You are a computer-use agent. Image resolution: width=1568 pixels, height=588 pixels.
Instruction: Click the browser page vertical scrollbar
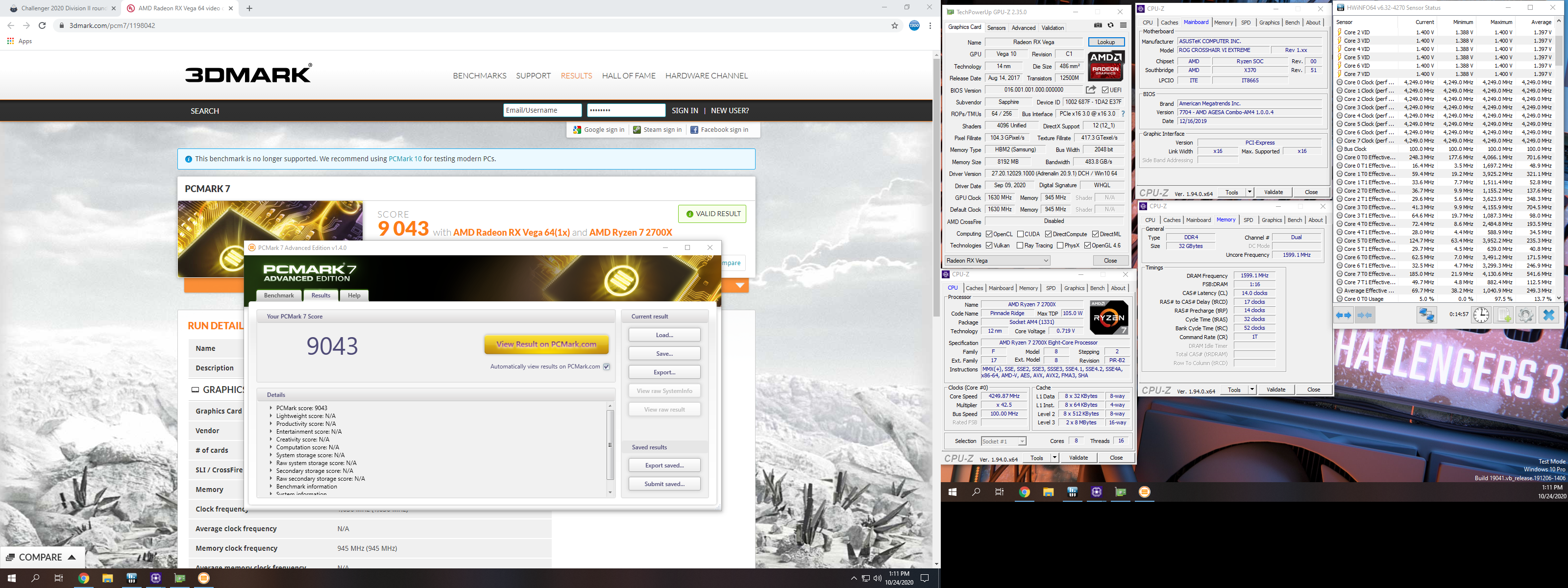coord(936,189)
